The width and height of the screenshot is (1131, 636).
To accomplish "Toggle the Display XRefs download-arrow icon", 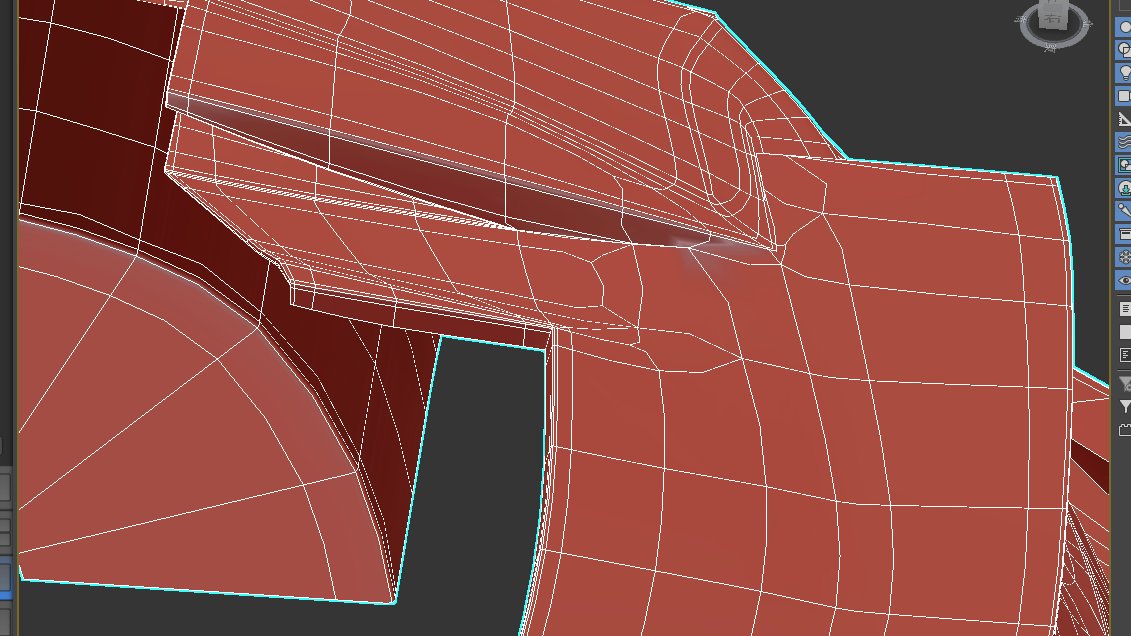I will pos(1124,188).
